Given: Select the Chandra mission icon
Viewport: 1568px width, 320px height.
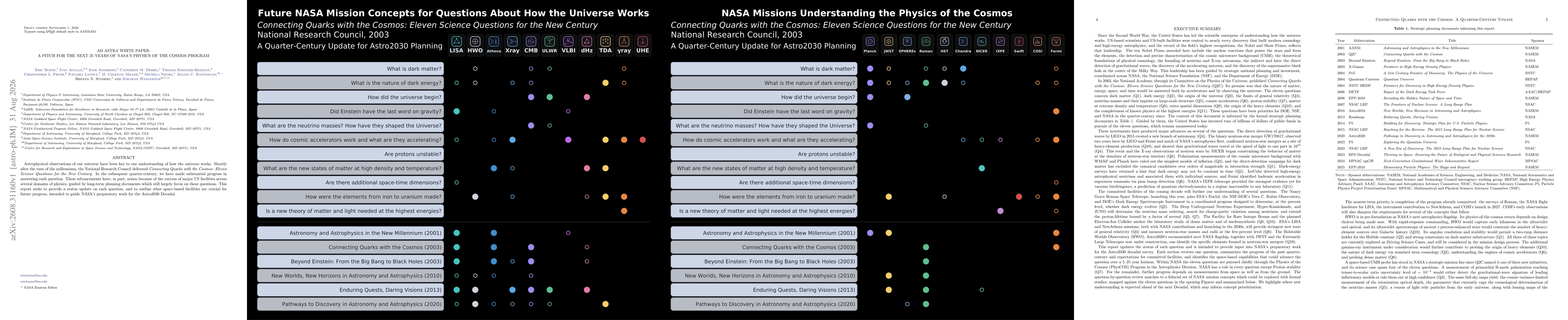Looking at the screenshot, I should tap(963, 41).
